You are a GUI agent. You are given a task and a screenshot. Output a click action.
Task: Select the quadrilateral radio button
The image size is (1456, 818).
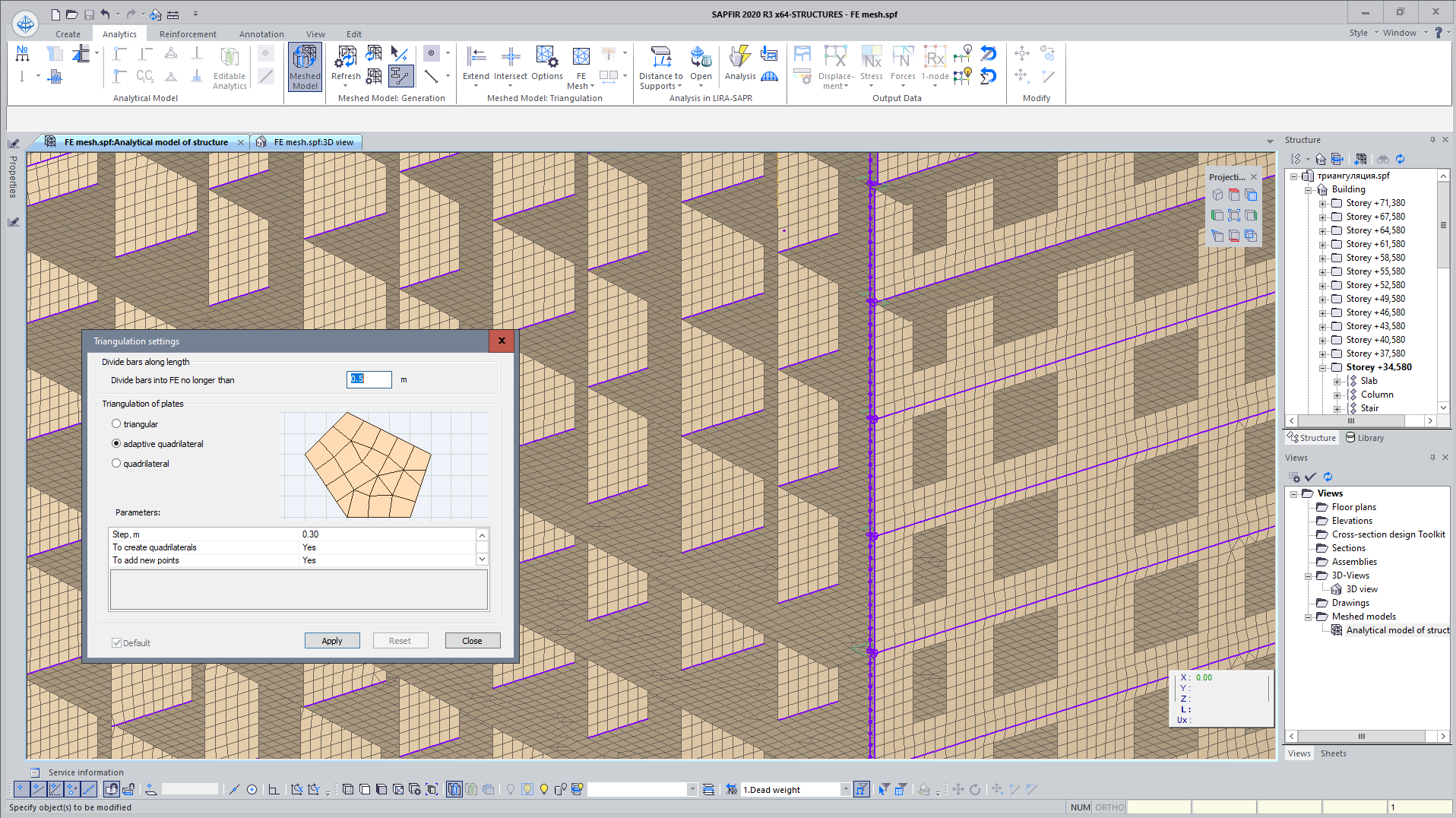click(116, 464)
